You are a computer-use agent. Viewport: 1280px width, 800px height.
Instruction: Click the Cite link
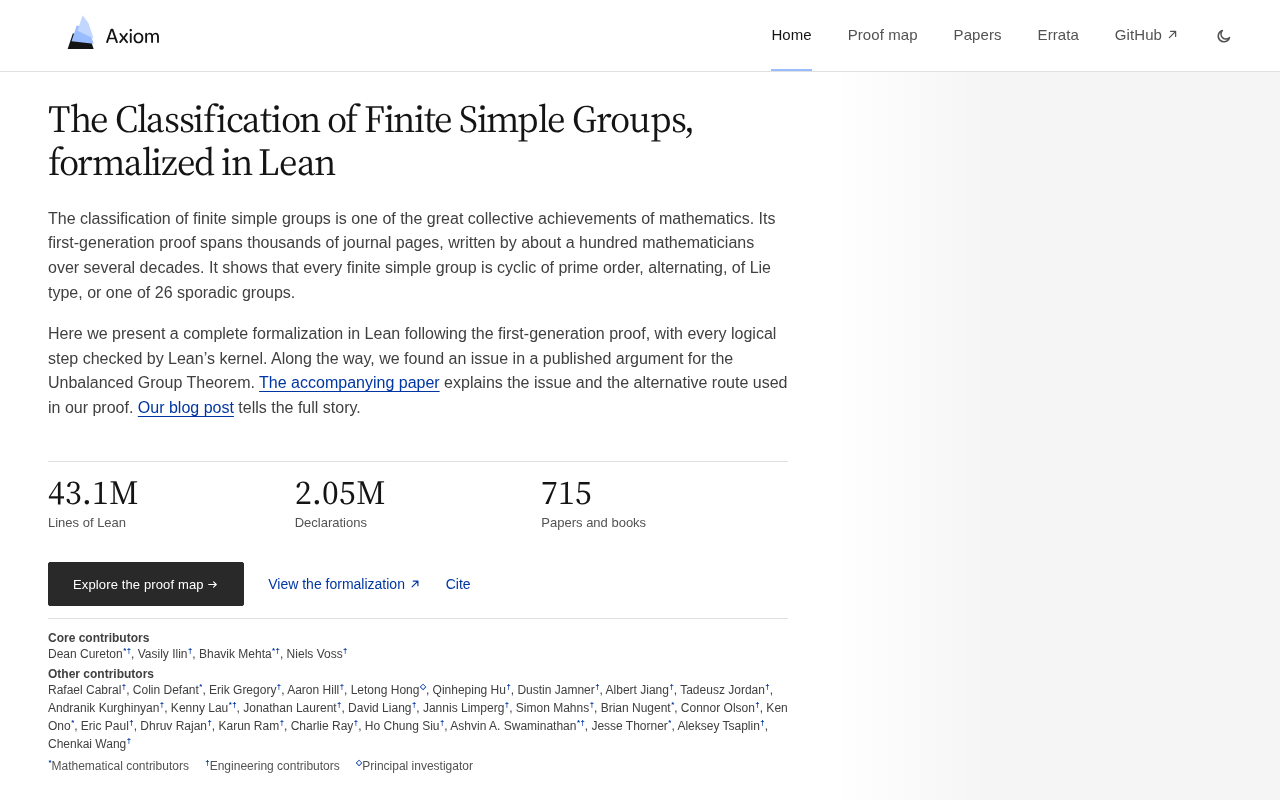pos(458,584)
